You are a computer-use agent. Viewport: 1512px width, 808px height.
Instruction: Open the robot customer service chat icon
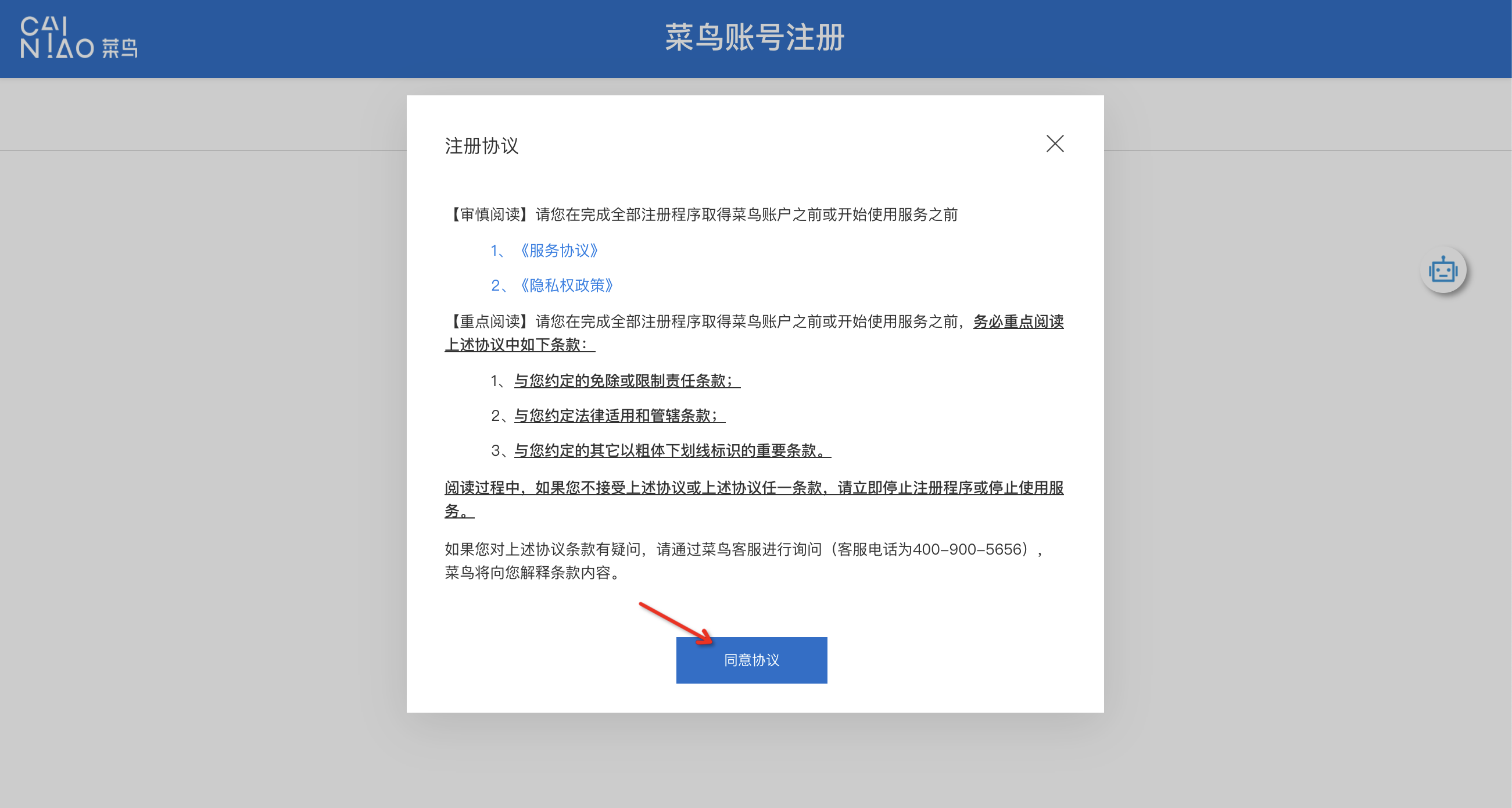pyautogui.click(x=1443, y=270)
